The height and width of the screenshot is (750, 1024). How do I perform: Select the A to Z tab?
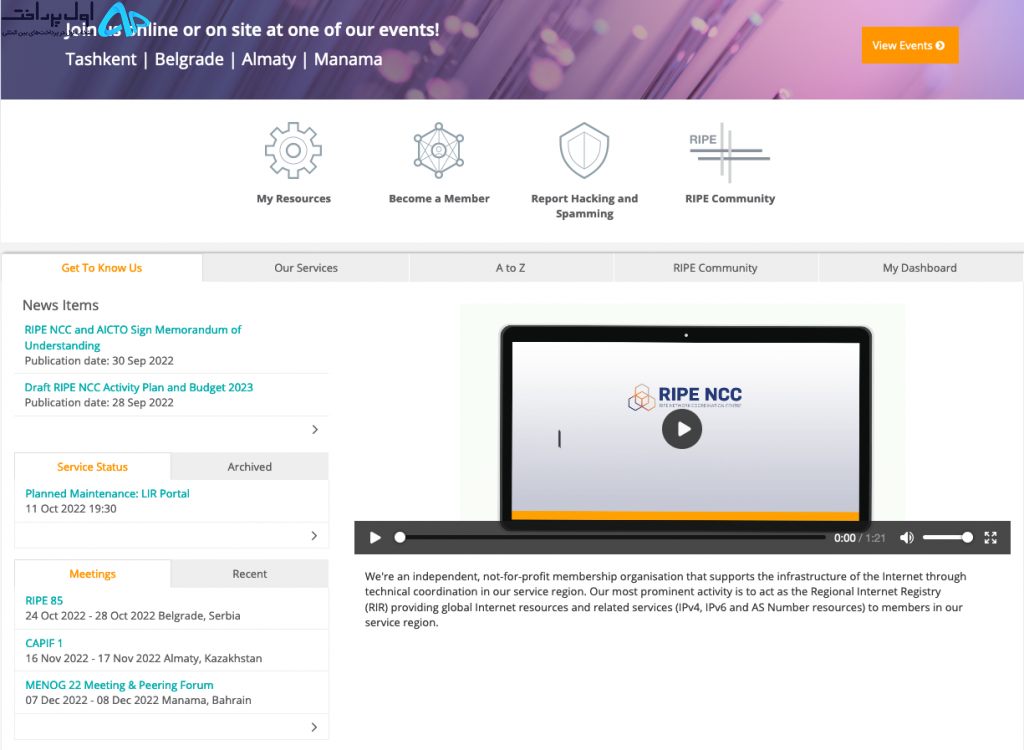[511, 268]
